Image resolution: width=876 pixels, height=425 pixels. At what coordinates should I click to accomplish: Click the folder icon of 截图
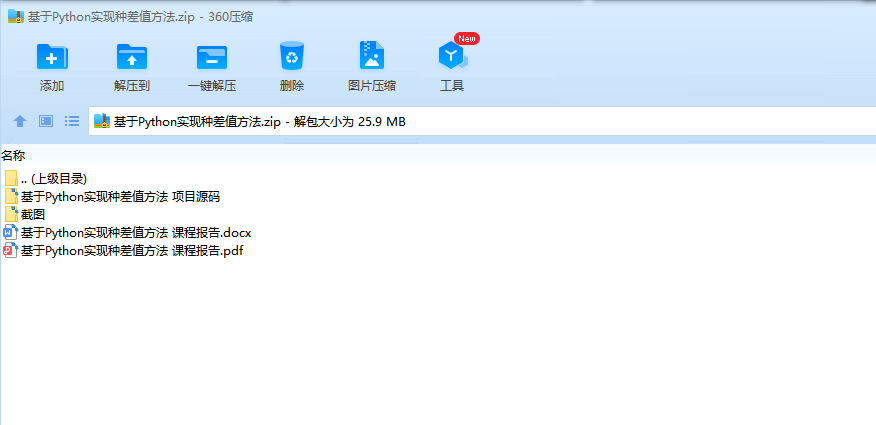(11, 214)
